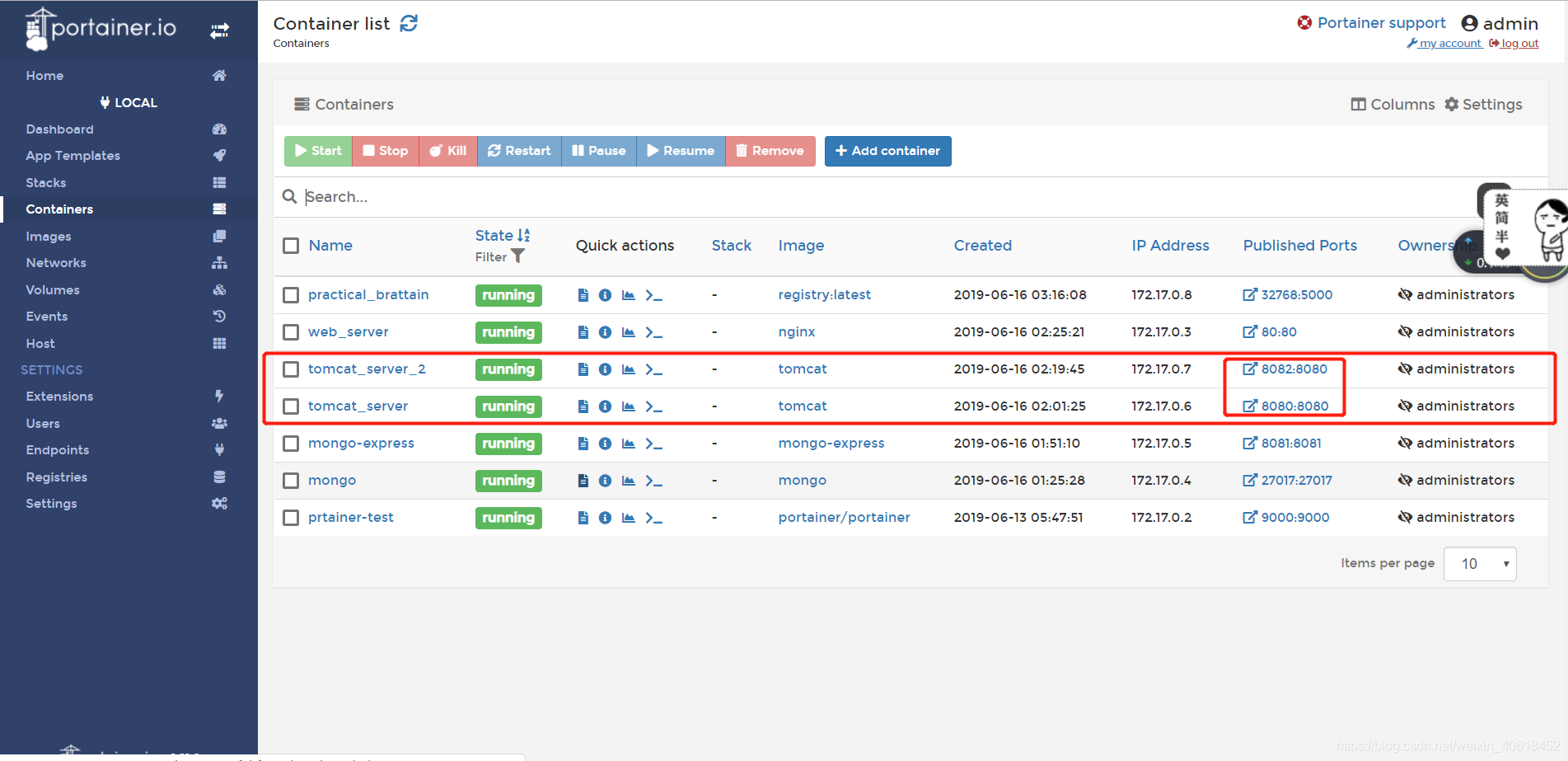This screenshot has width=1568, height=761.
Task: Open logs icon for practical_brattain
Action: tap(583, 295)
